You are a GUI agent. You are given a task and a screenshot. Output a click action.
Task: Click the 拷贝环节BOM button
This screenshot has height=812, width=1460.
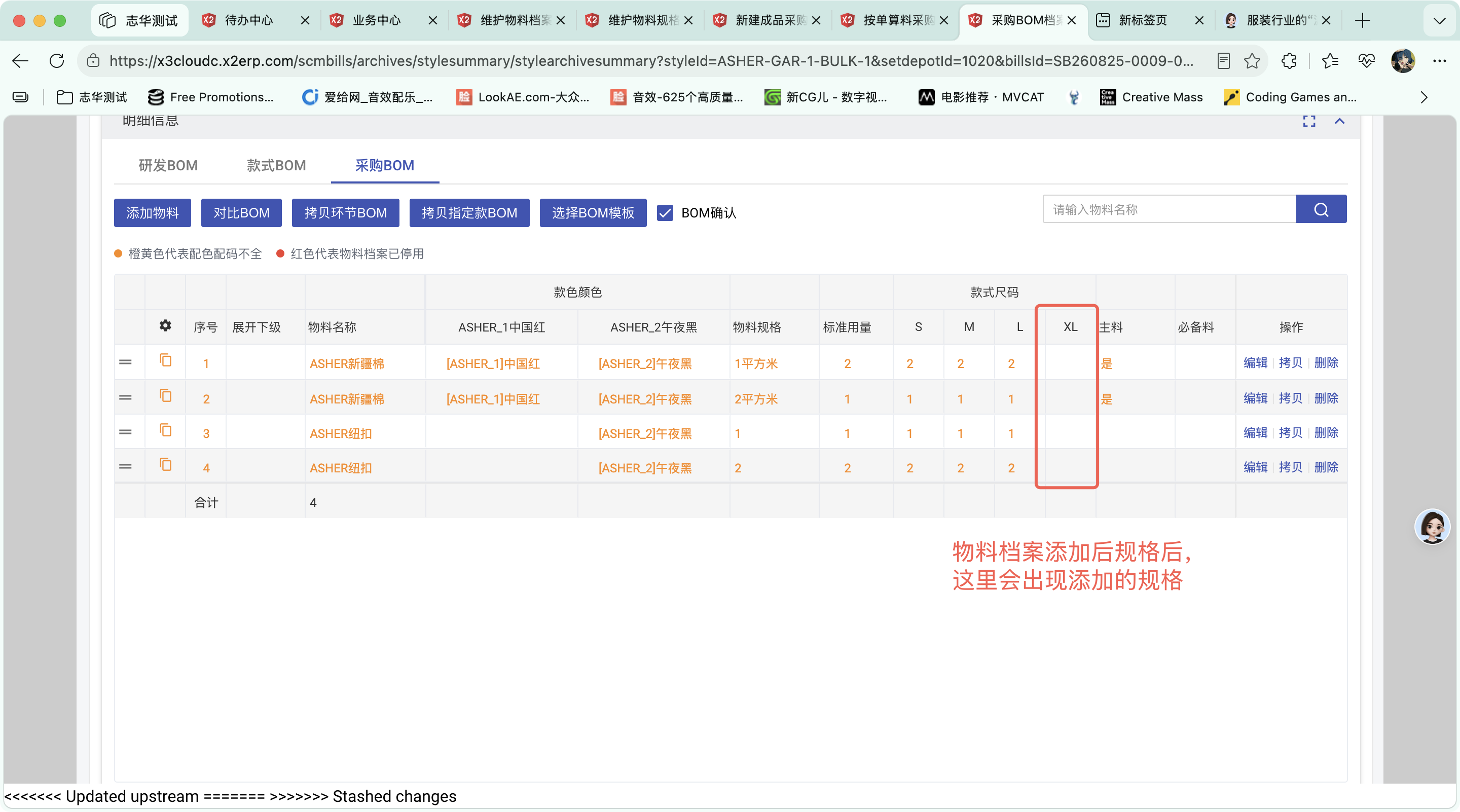click(x=346, y=213)
